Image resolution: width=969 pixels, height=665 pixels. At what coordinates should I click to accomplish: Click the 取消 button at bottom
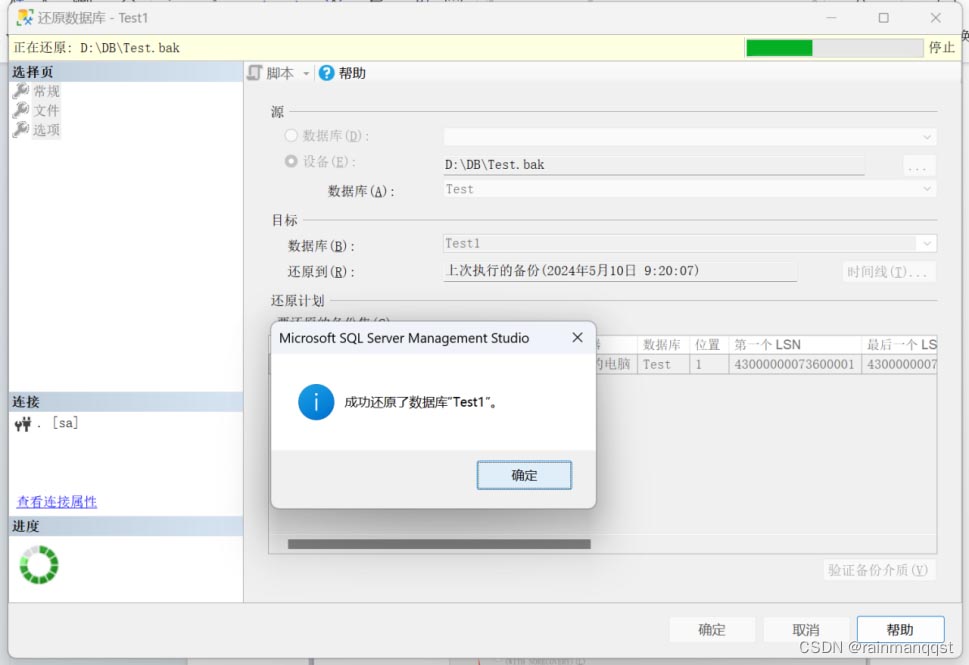pyautogui.click(x=806, y=630)
